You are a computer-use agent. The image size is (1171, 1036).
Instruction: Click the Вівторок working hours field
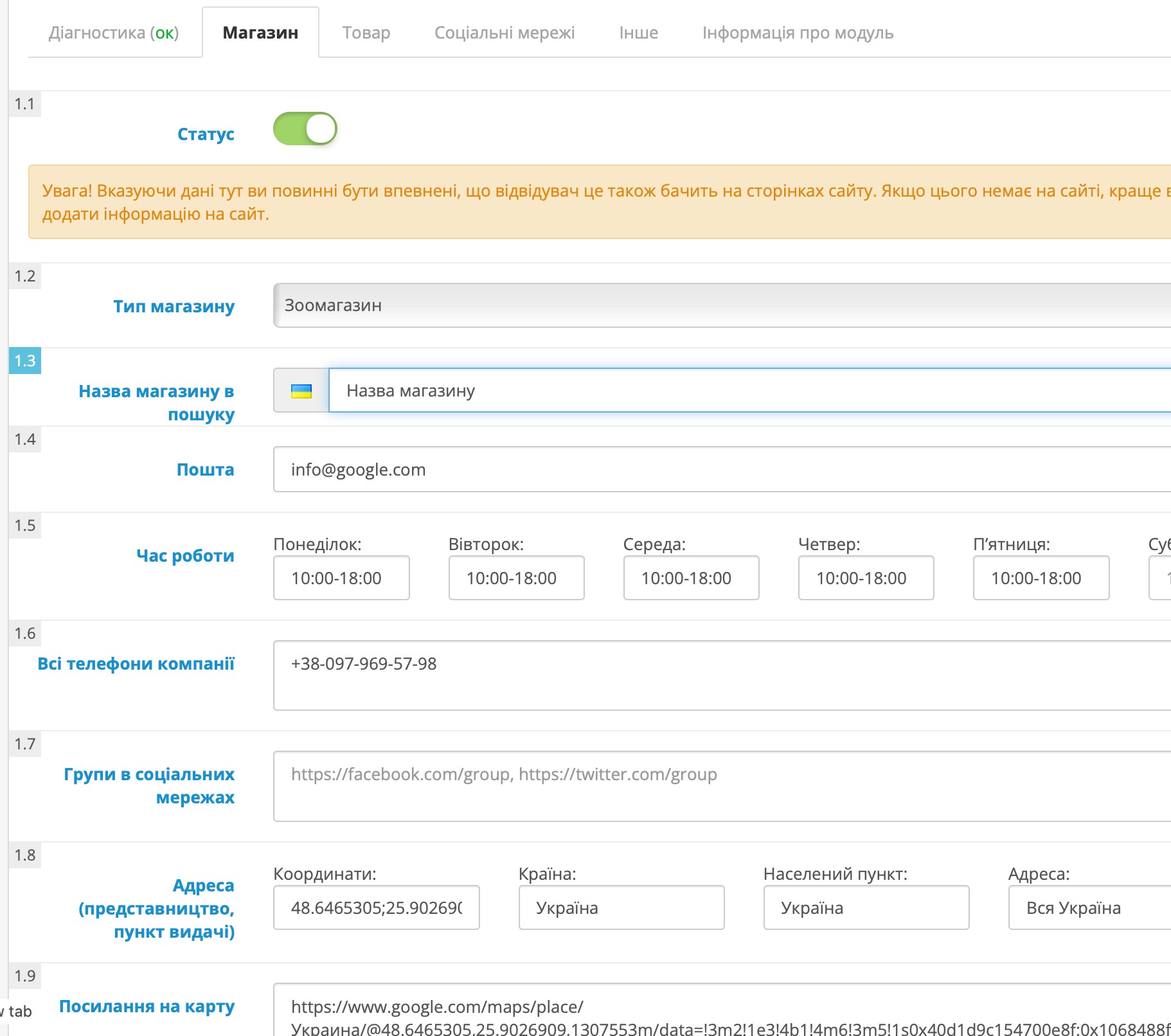516,578
